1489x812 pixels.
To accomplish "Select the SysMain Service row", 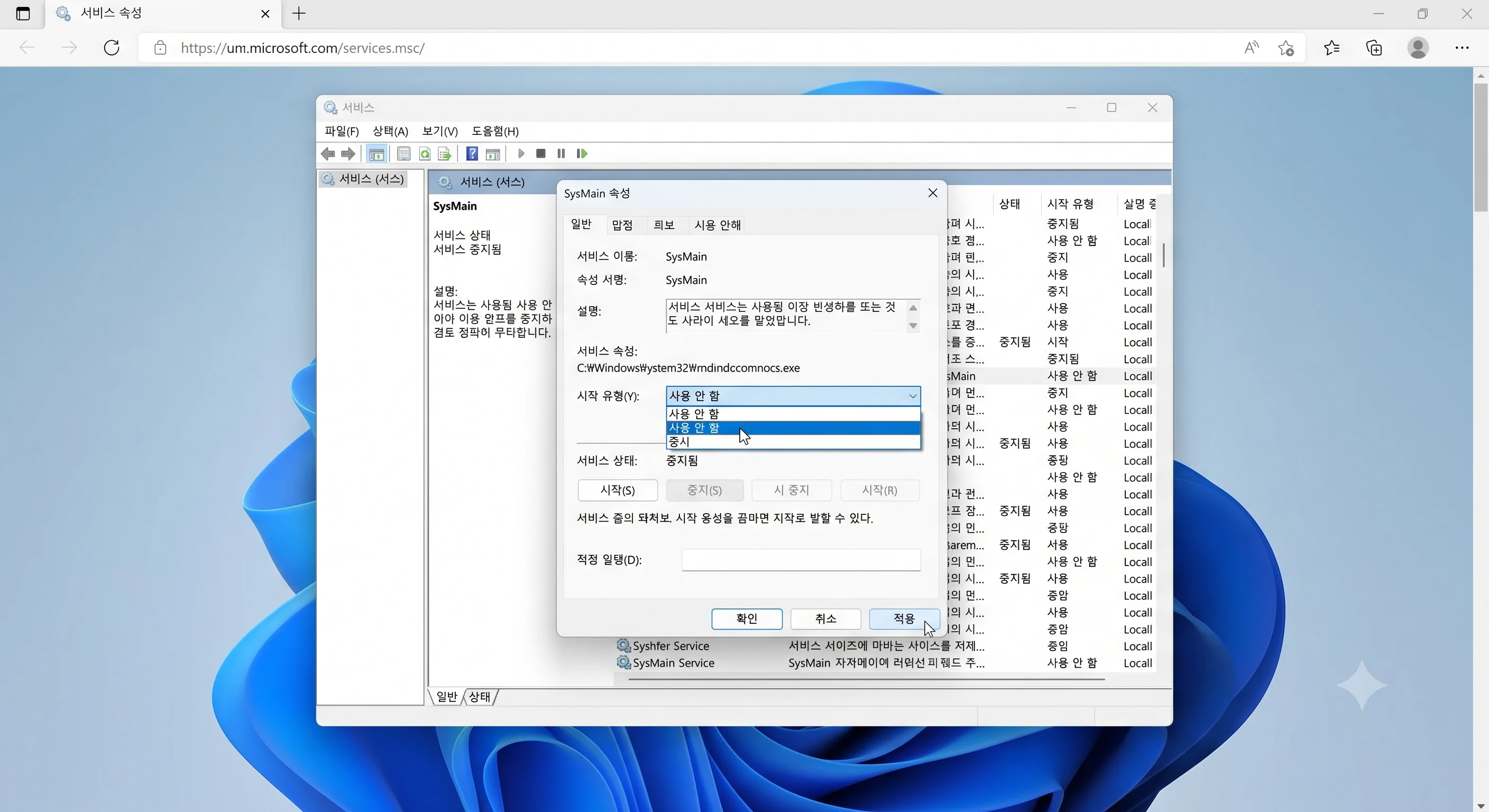I will pyautogui.click(x=886, y=663).
